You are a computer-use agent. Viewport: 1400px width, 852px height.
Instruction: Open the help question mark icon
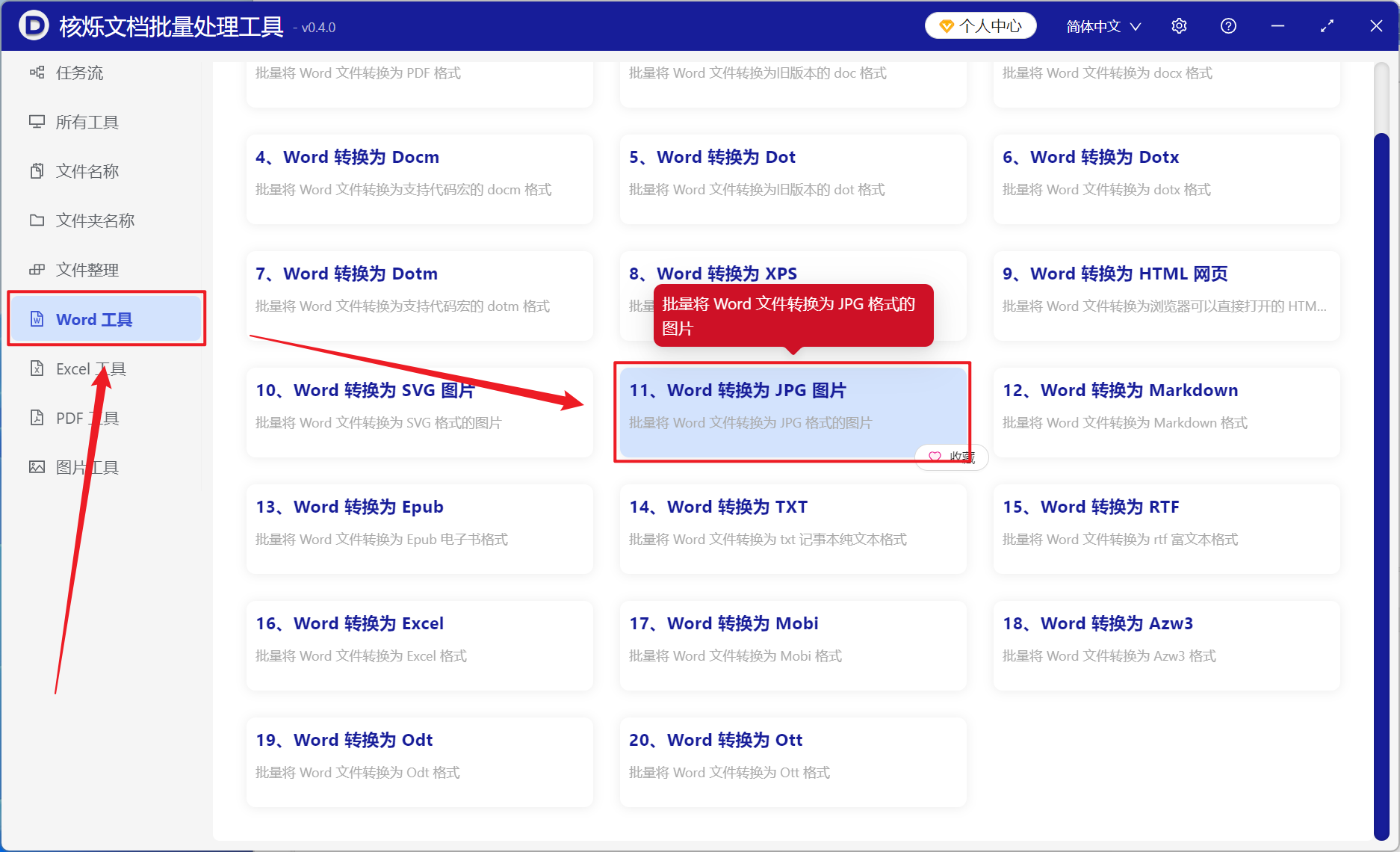pyautogui.click(x=1228, y=26)
